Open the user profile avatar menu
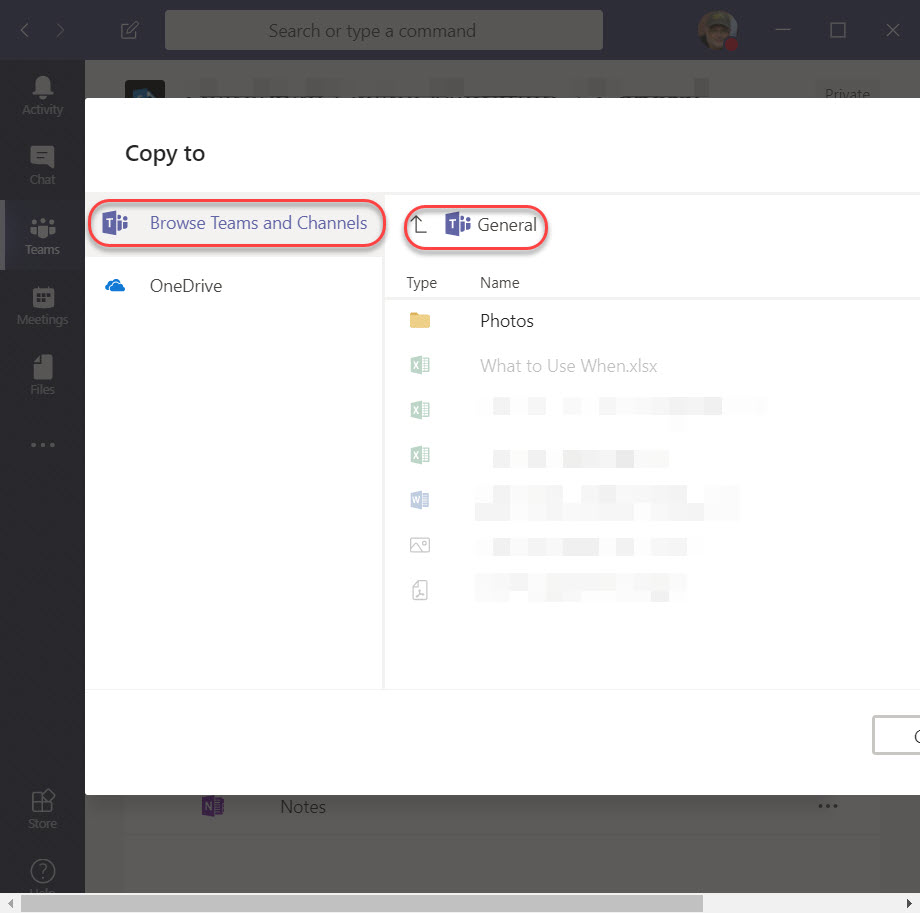The width and height of the screenshot is (920, 913). 717,30
